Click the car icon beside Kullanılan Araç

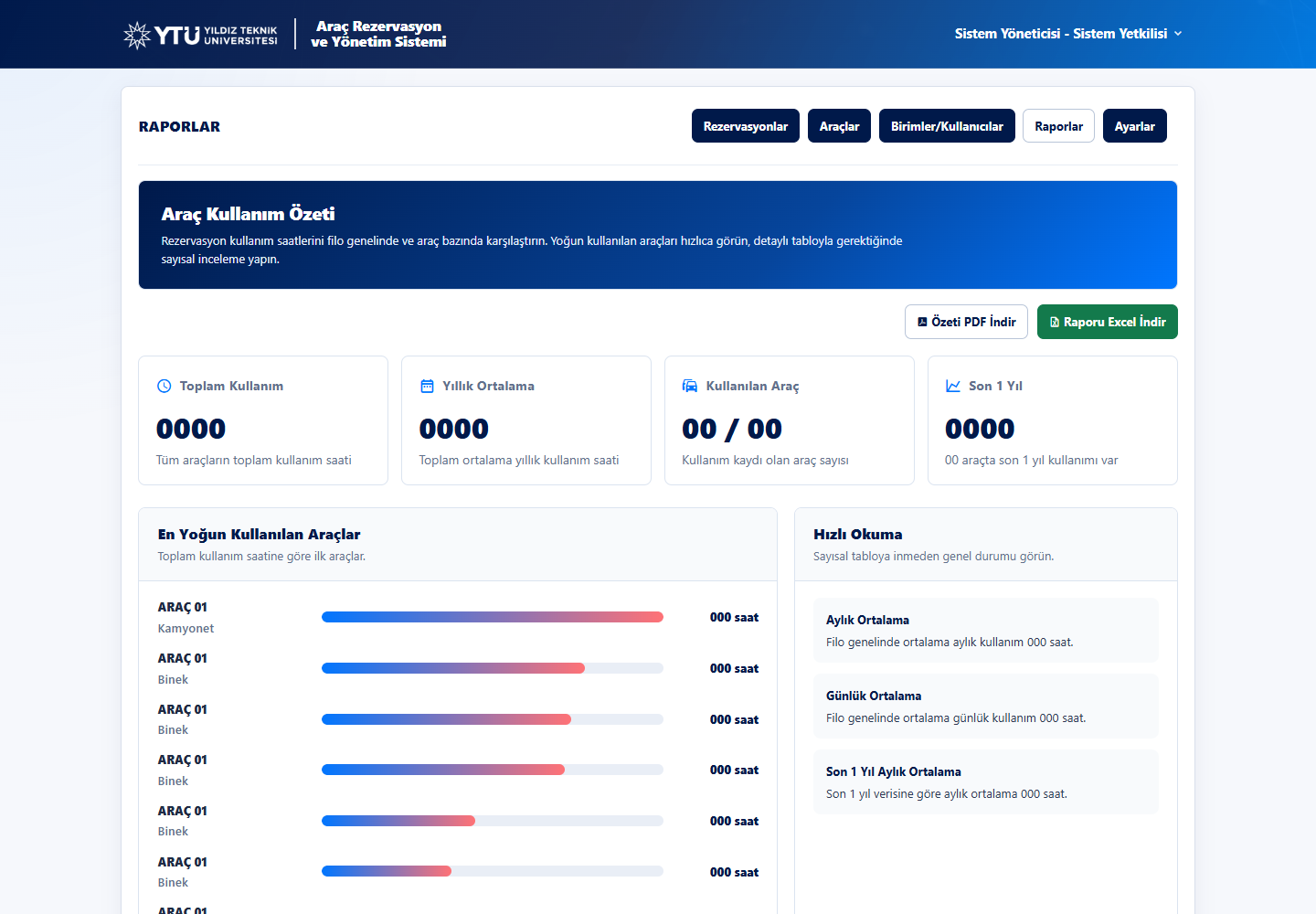pyautogui.click(x=690, y=386)
